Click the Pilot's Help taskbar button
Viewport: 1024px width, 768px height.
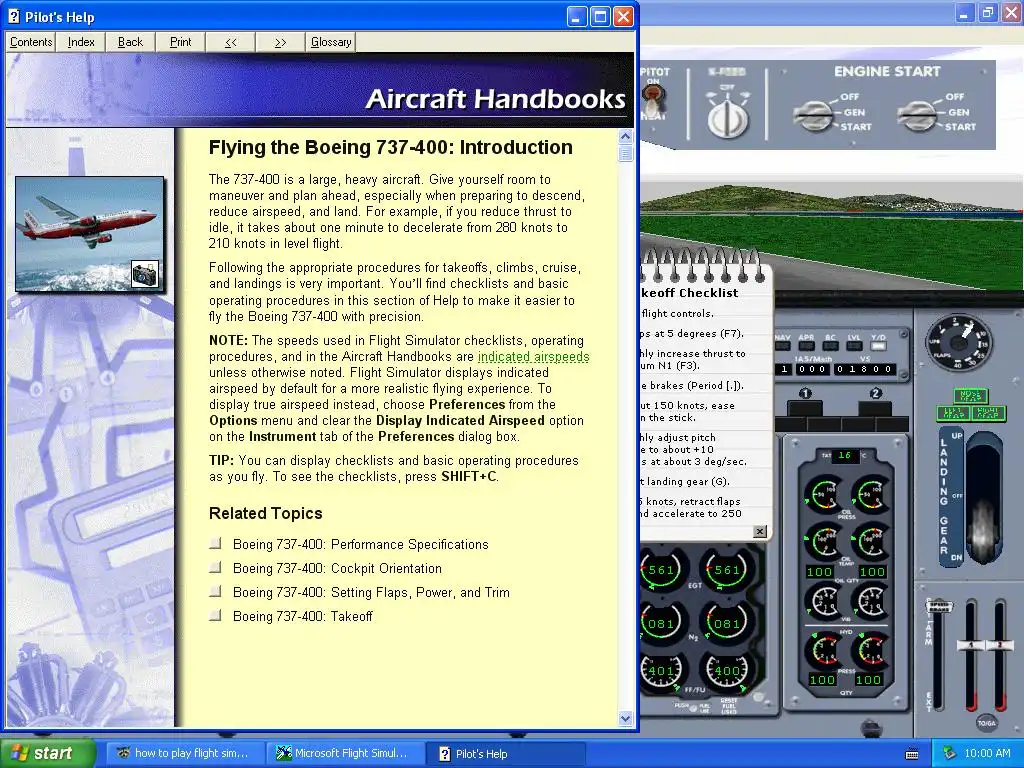pos(504,753)
